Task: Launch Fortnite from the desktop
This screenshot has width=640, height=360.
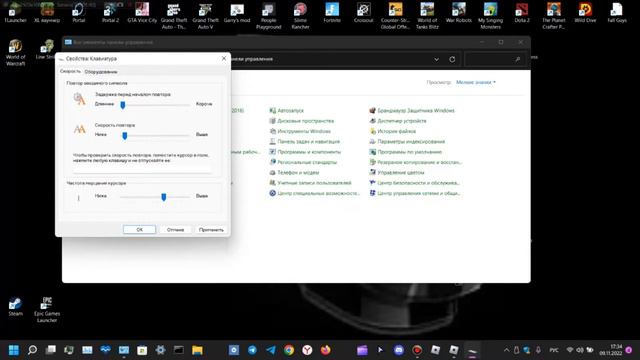Action: click(332, 13)
